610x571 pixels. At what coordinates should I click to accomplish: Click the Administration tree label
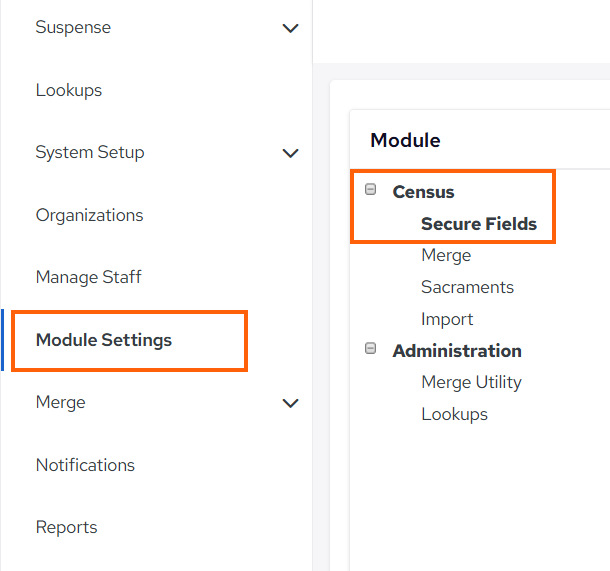[x=457, y=351]
